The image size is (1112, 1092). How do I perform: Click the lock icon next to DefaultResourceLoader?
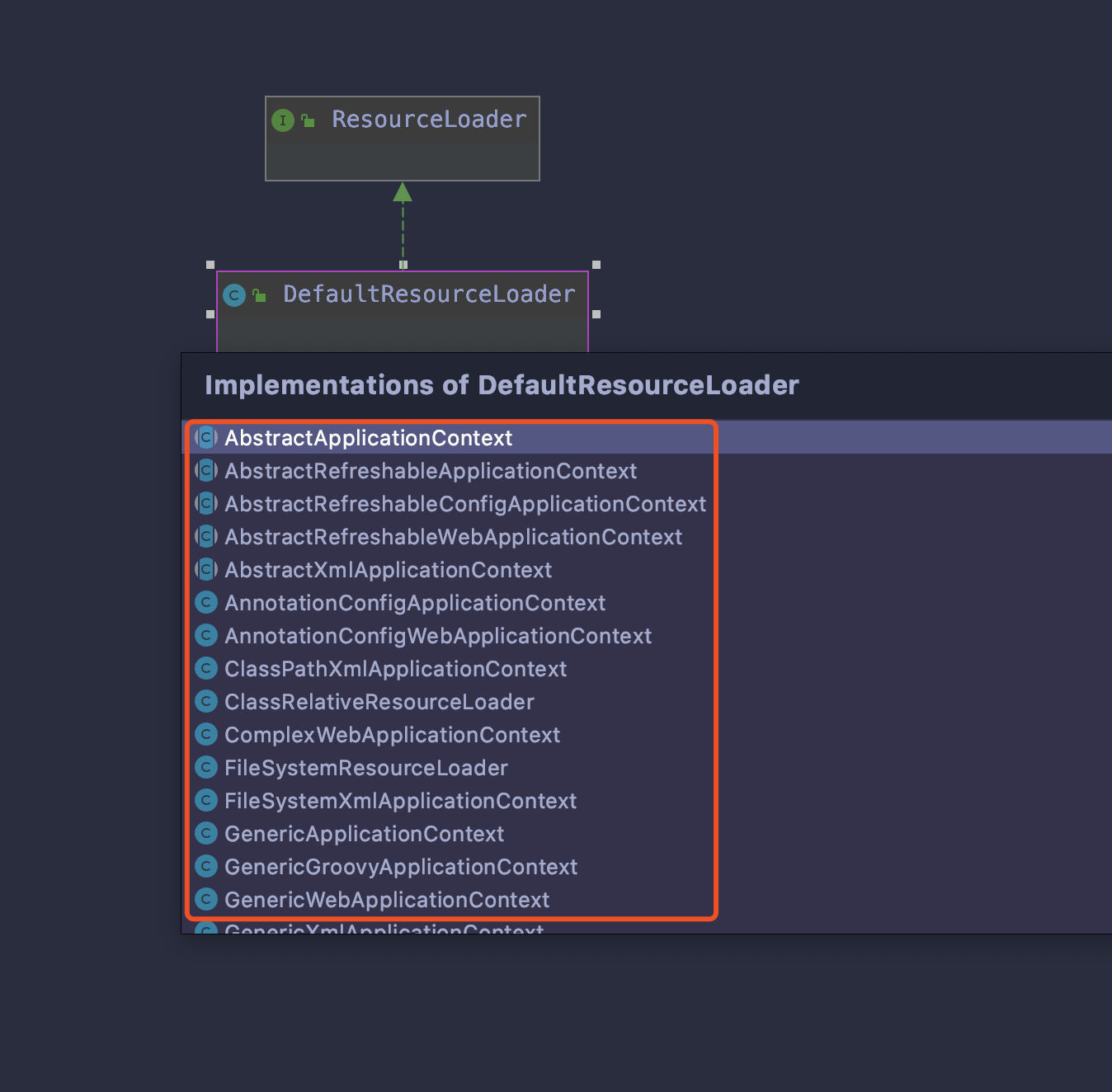coord(259,294)
